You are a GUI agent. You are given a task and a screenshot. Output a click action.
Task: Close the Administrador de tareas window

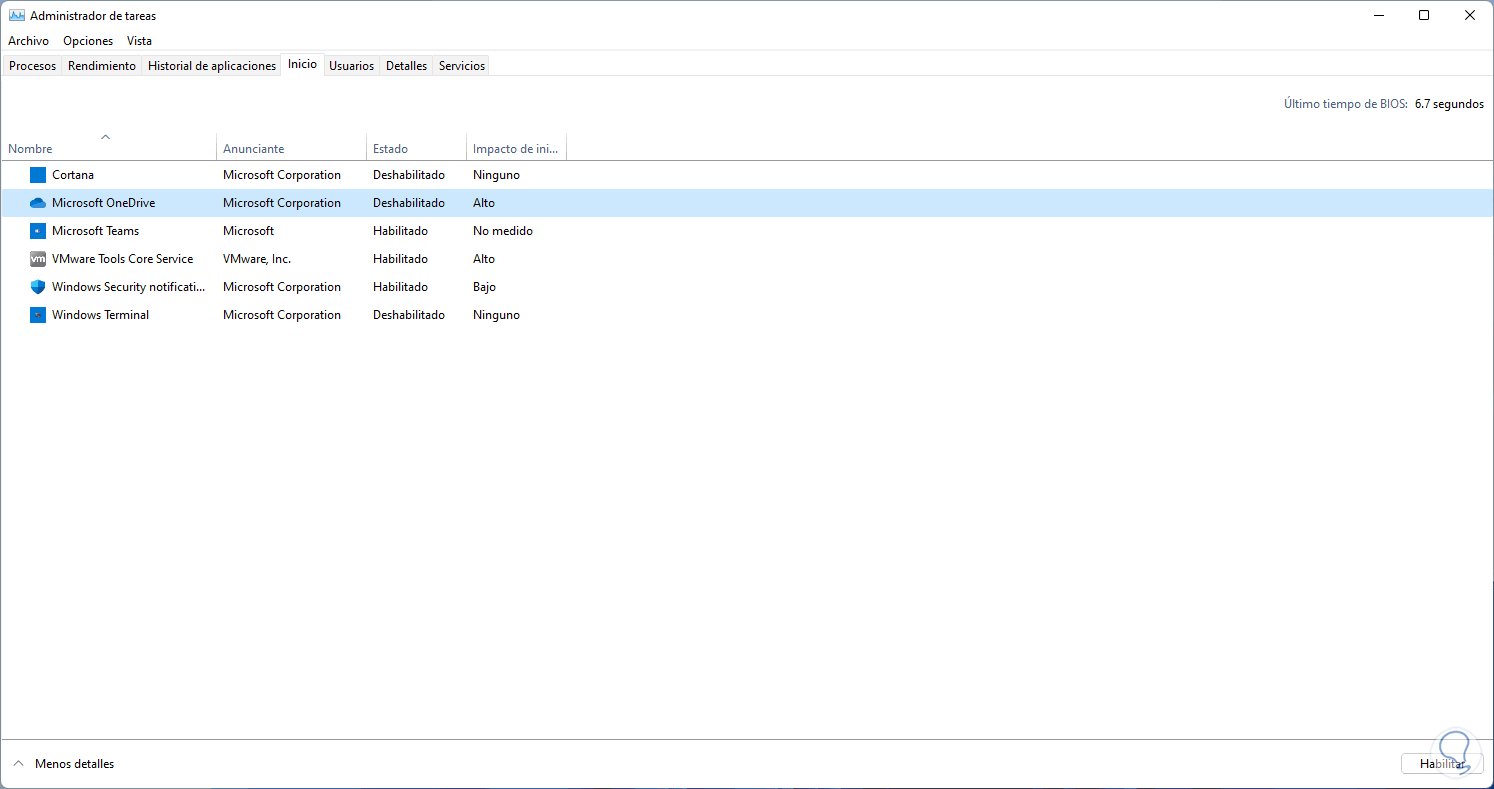[1470, 16]
